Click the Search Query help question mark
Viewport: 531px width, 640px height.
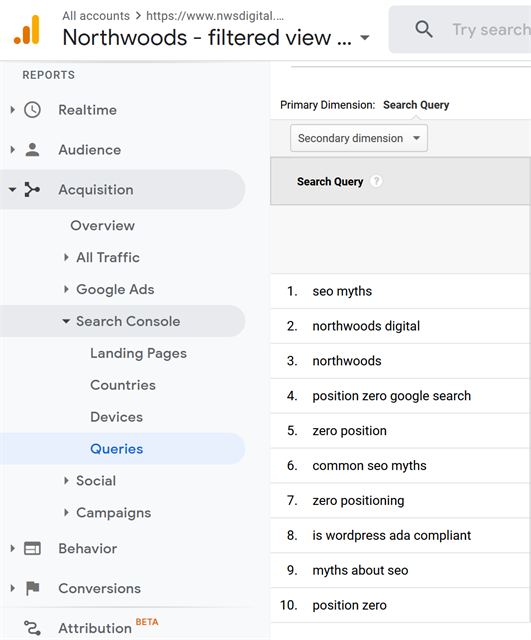pyautogui.click(x=376, y=181)
